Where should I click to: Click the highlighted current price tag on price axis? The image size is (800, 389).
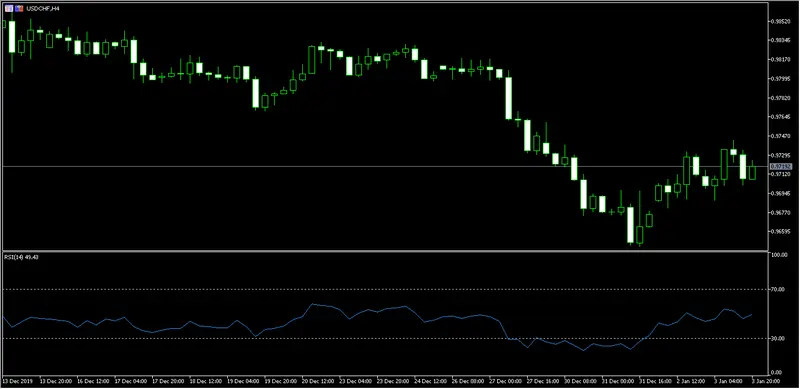pyautogui.click(x=781, y=166)
